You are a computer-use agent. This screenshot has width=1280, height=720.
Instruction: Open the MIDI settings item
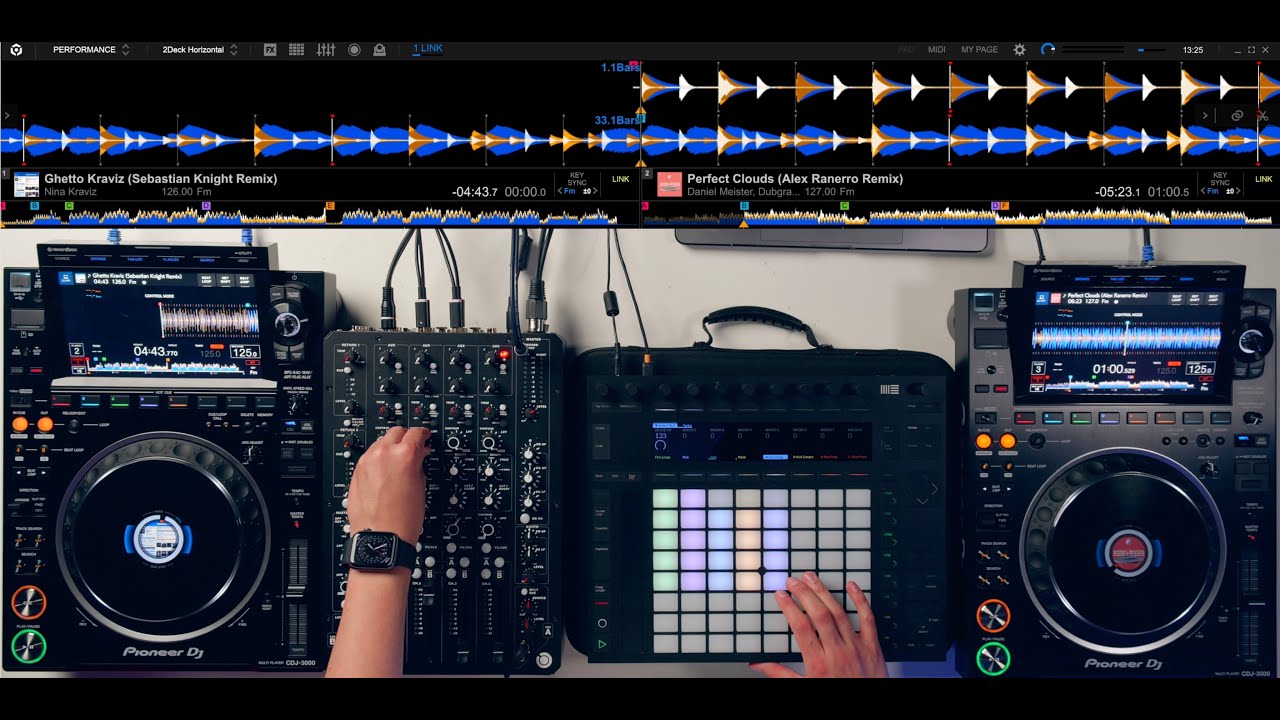(x=937, y=49)
